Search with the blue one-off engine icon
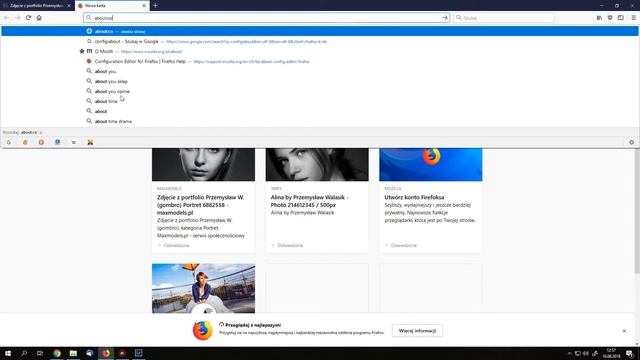Viewport: 640px width, 360px height. point(58,142)
